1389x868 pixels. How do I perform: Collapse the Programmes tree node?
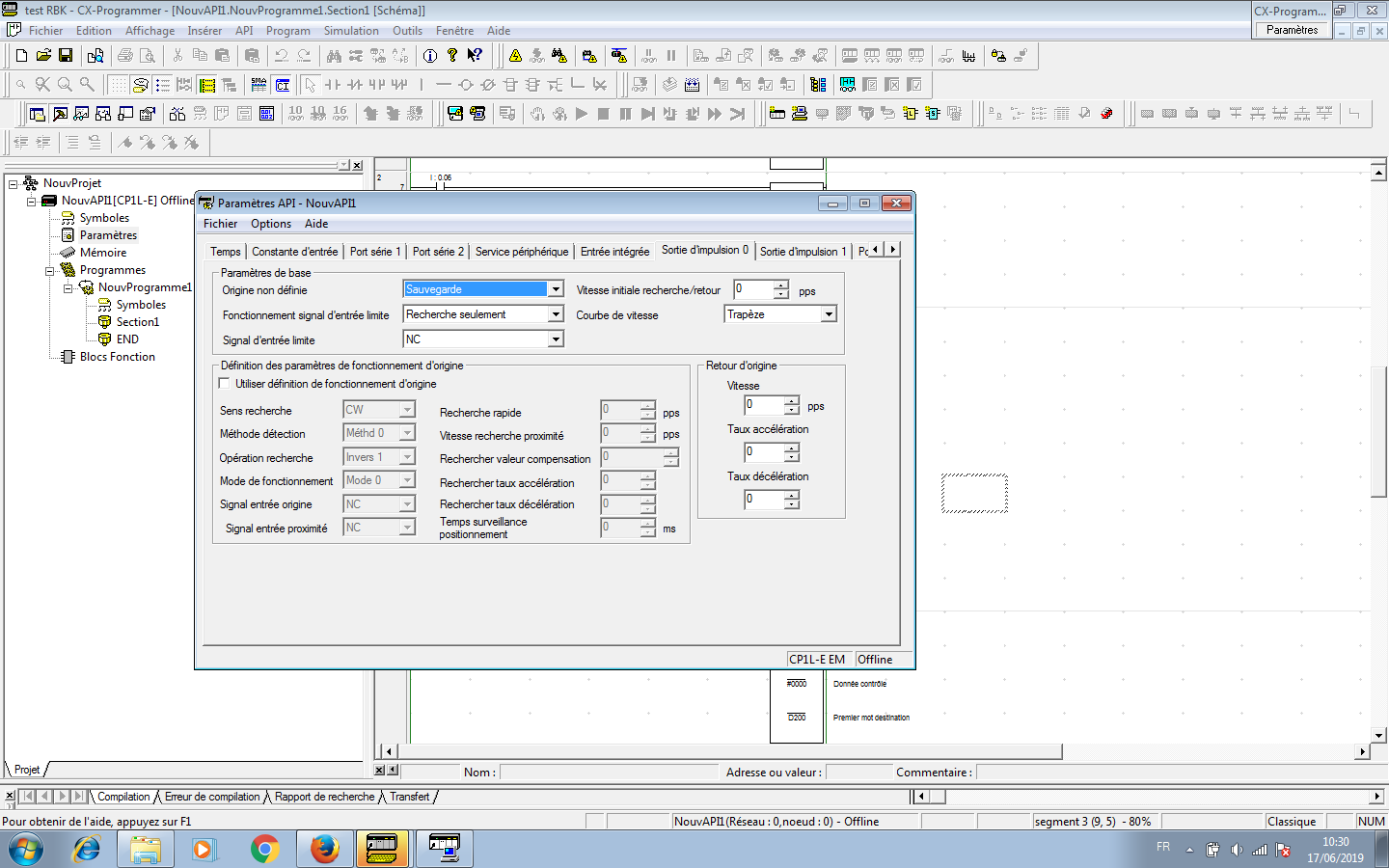(50, 271)
